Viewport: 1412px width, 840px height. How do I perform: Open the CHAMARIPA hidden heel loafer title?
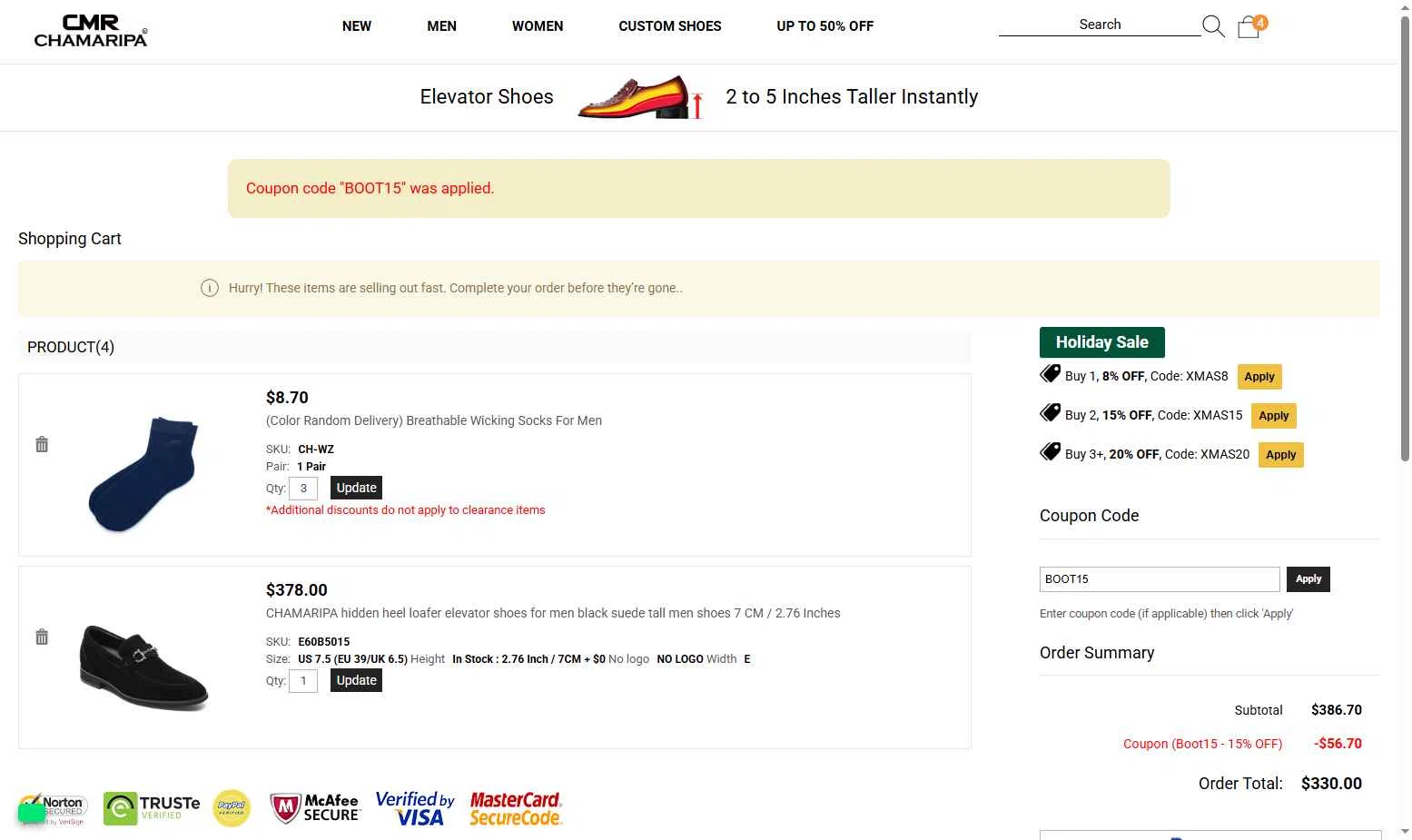[x=553, y=613]
